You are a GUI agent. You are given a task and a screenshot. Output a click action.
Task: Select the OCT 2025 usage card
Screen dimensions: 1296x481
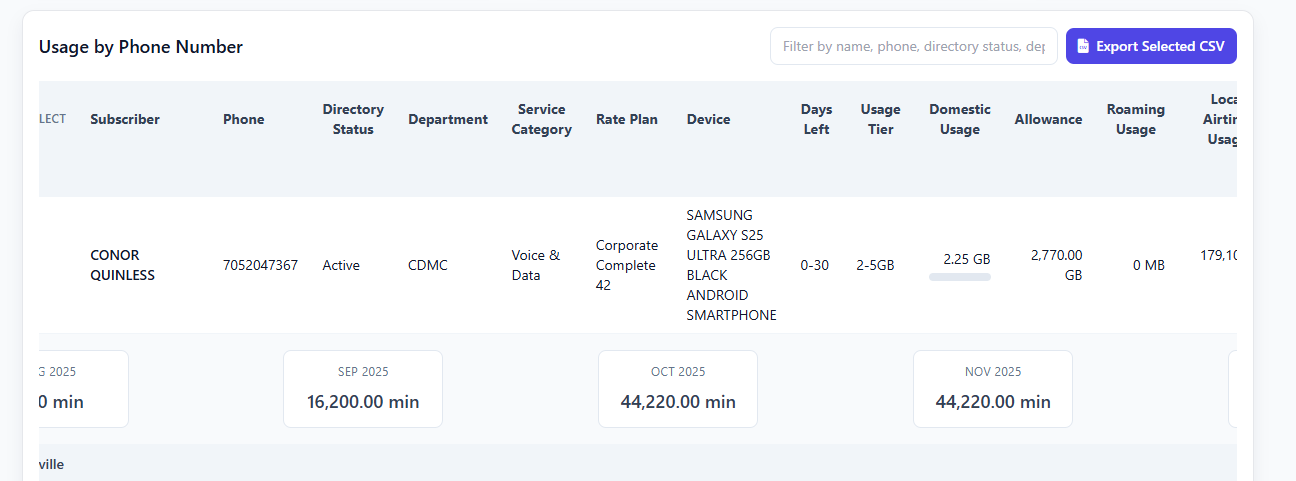[678, 389]
